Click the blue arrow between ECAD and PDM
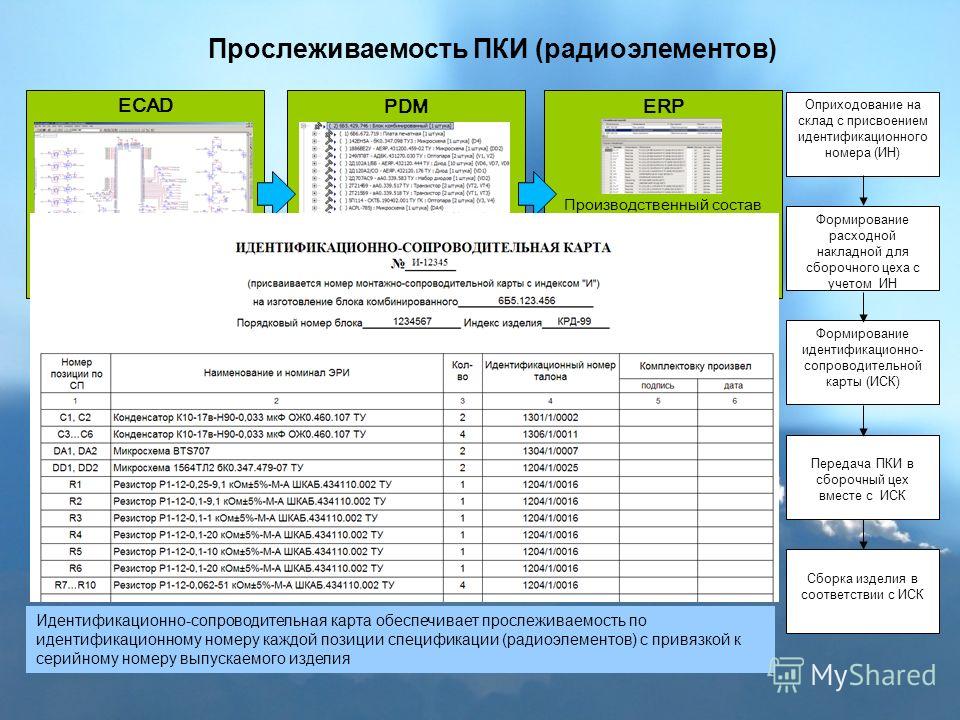The height and width of the screenshot is (720, 960). pyautogui.click(x=275, y=193)
